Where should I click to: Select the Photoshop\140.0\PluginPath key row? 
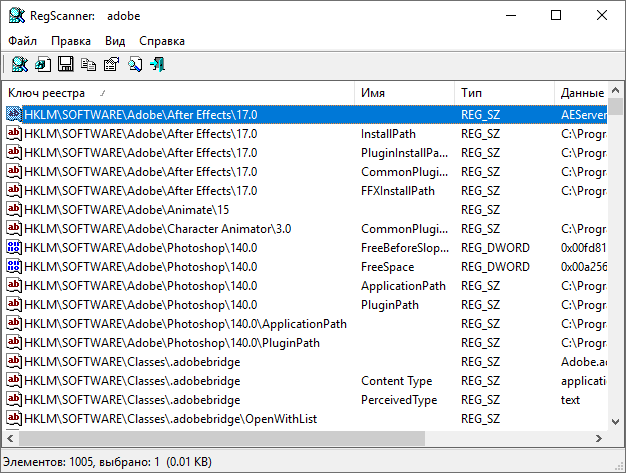point(172,343)
